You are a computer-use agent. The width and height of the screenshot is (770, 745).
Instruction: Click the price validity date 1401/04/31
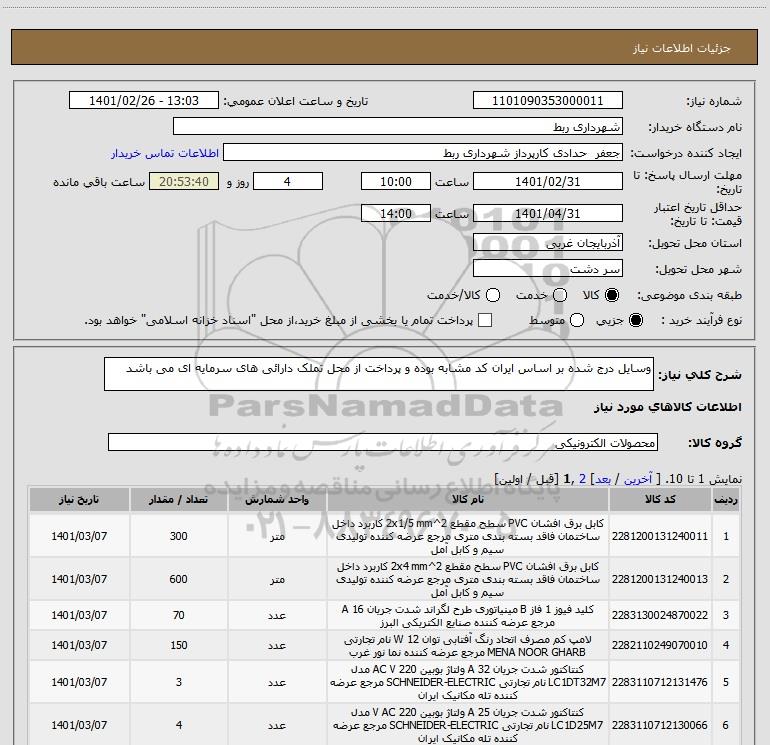tap(548, 213)
